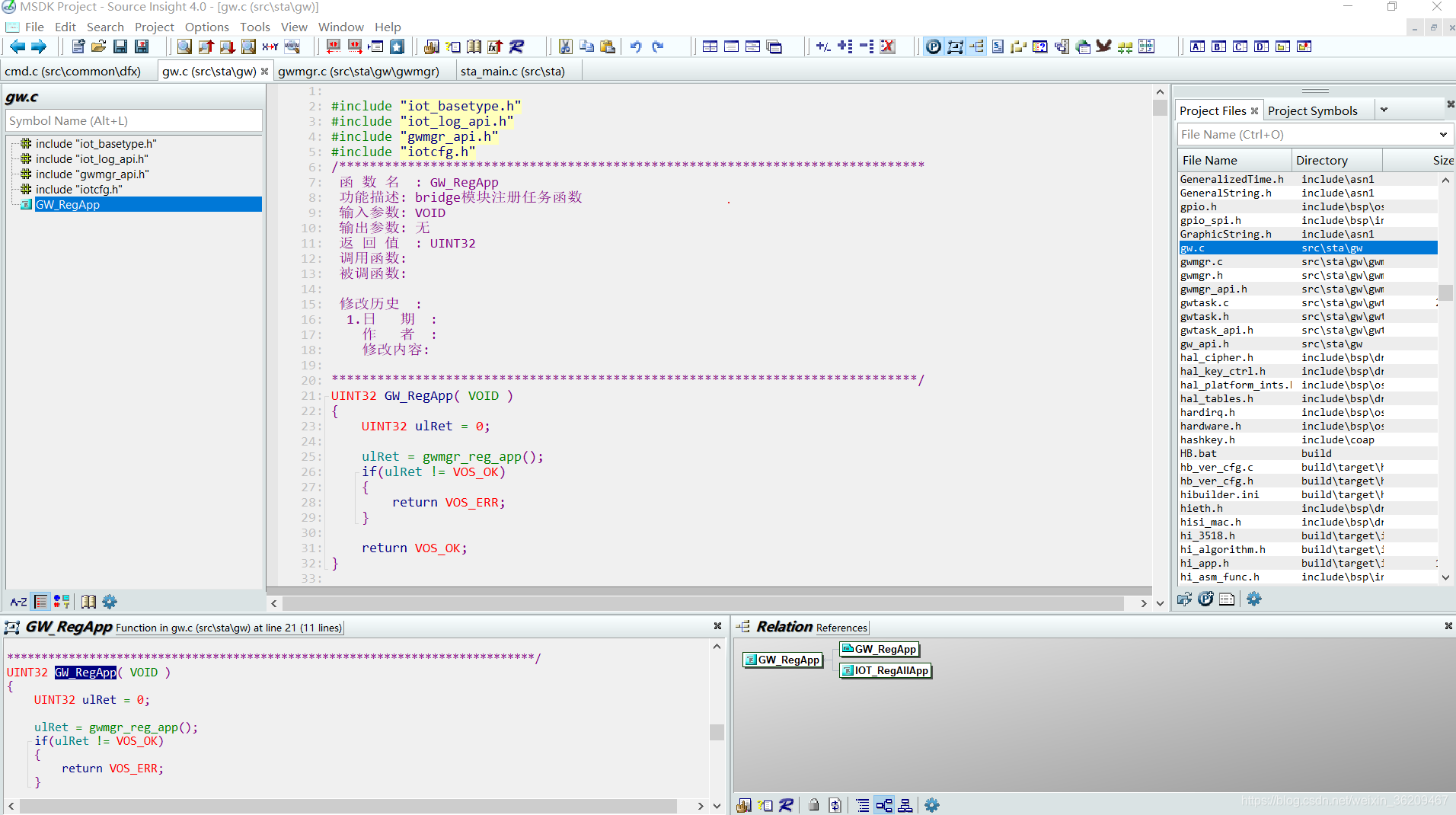Close the gw.c editor tab
Viewport: 1456px width, 815px height.
[x=264, y=71]
